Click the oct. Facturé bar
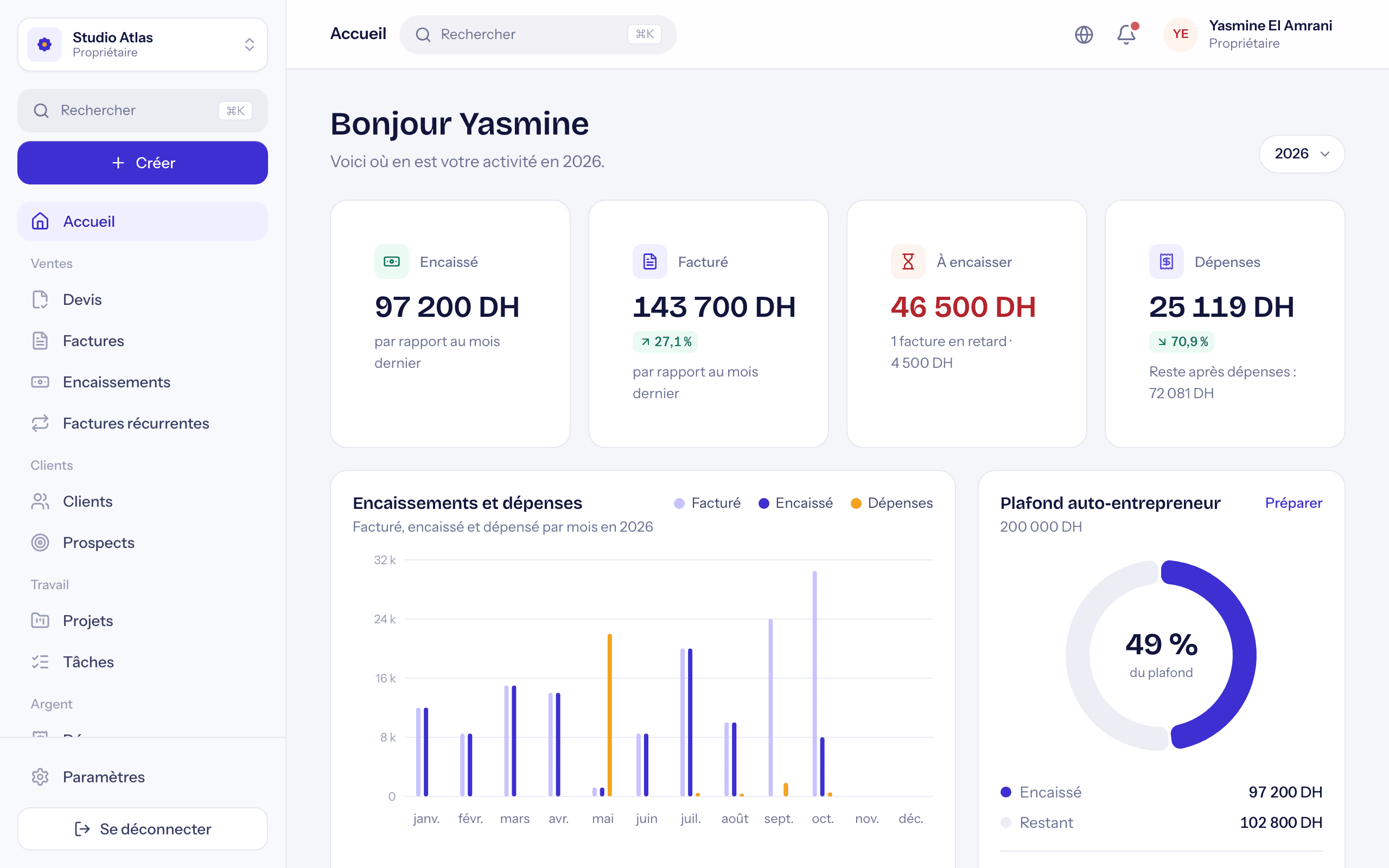The image size is (1389, 868). 814,683
